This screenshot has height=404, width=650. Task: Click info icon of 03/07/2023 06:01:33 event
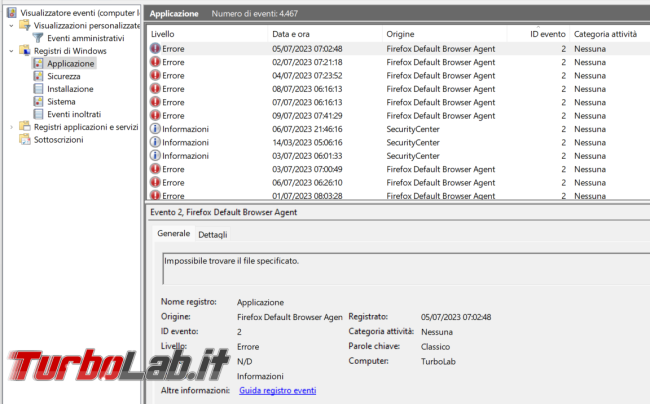click(155, 156)
